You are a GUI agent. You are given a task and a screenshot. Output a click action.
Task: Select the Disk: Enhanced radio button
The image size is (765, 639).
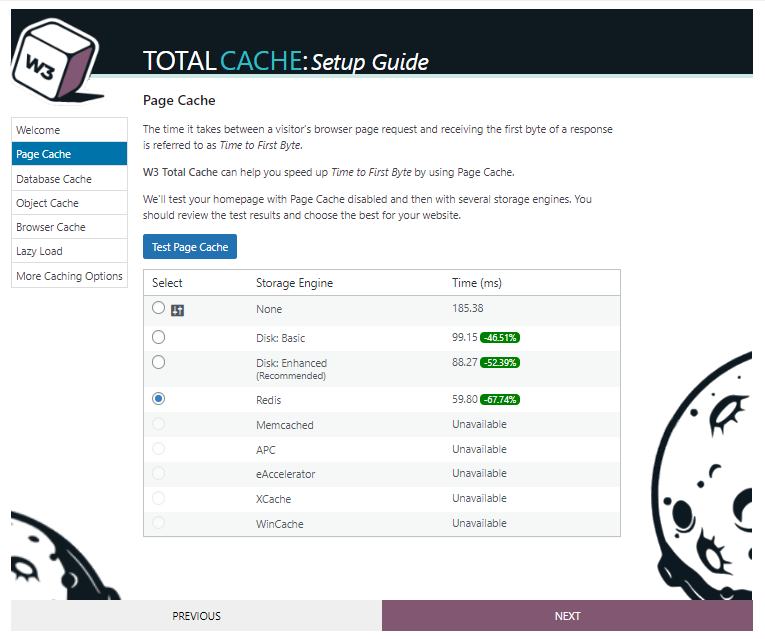point(158,362)
